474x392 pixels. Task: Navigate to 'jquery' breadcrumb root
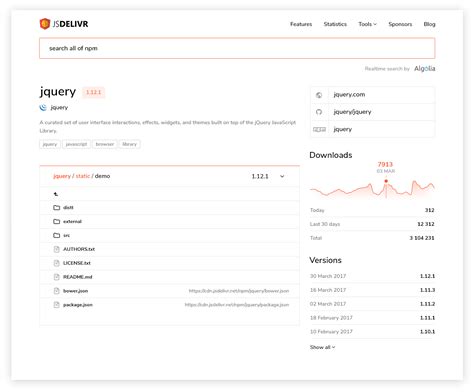click(62, 176)
